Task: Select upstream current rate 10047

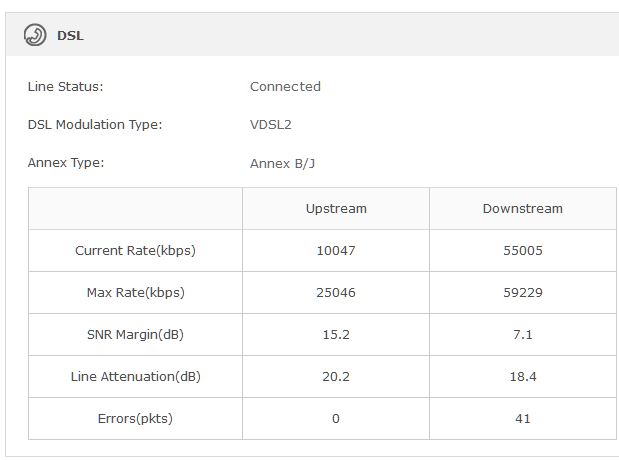Action: (x=336, y=250)
